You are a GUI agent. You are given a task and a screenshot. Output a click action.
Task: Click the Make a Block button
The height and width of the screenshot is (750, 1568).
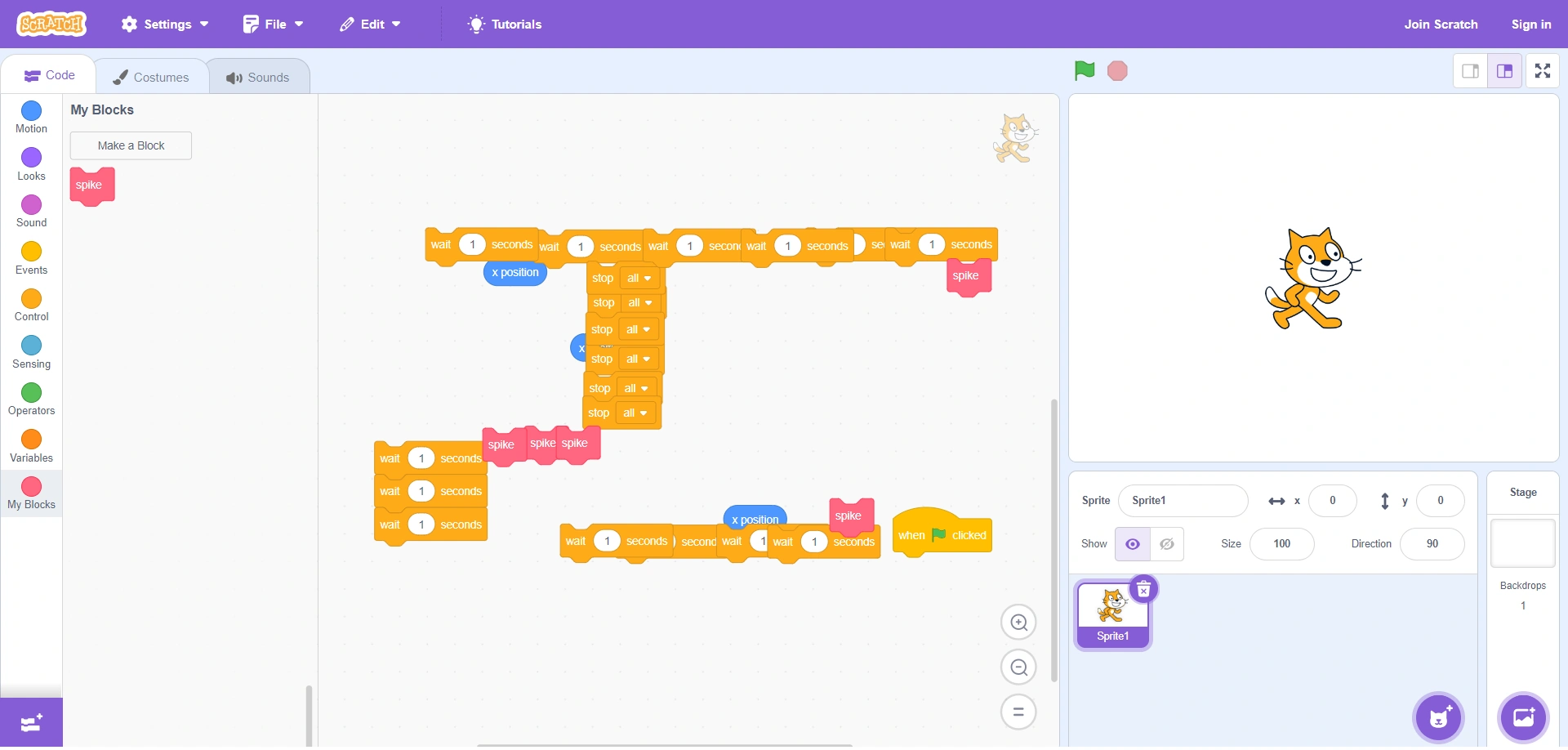(131, 145)
